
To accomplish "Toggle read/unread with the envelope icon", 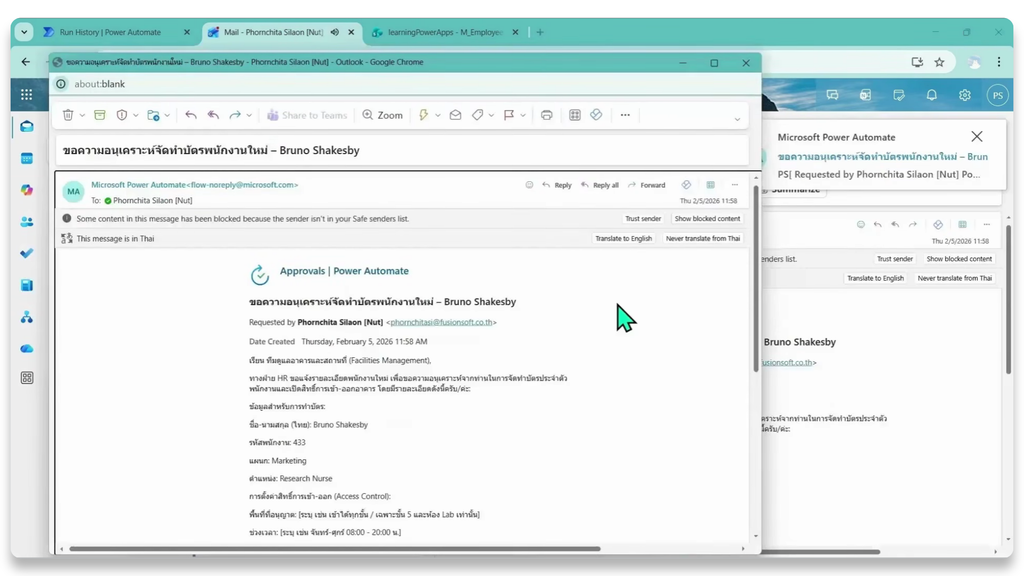I will pos(455,115).
